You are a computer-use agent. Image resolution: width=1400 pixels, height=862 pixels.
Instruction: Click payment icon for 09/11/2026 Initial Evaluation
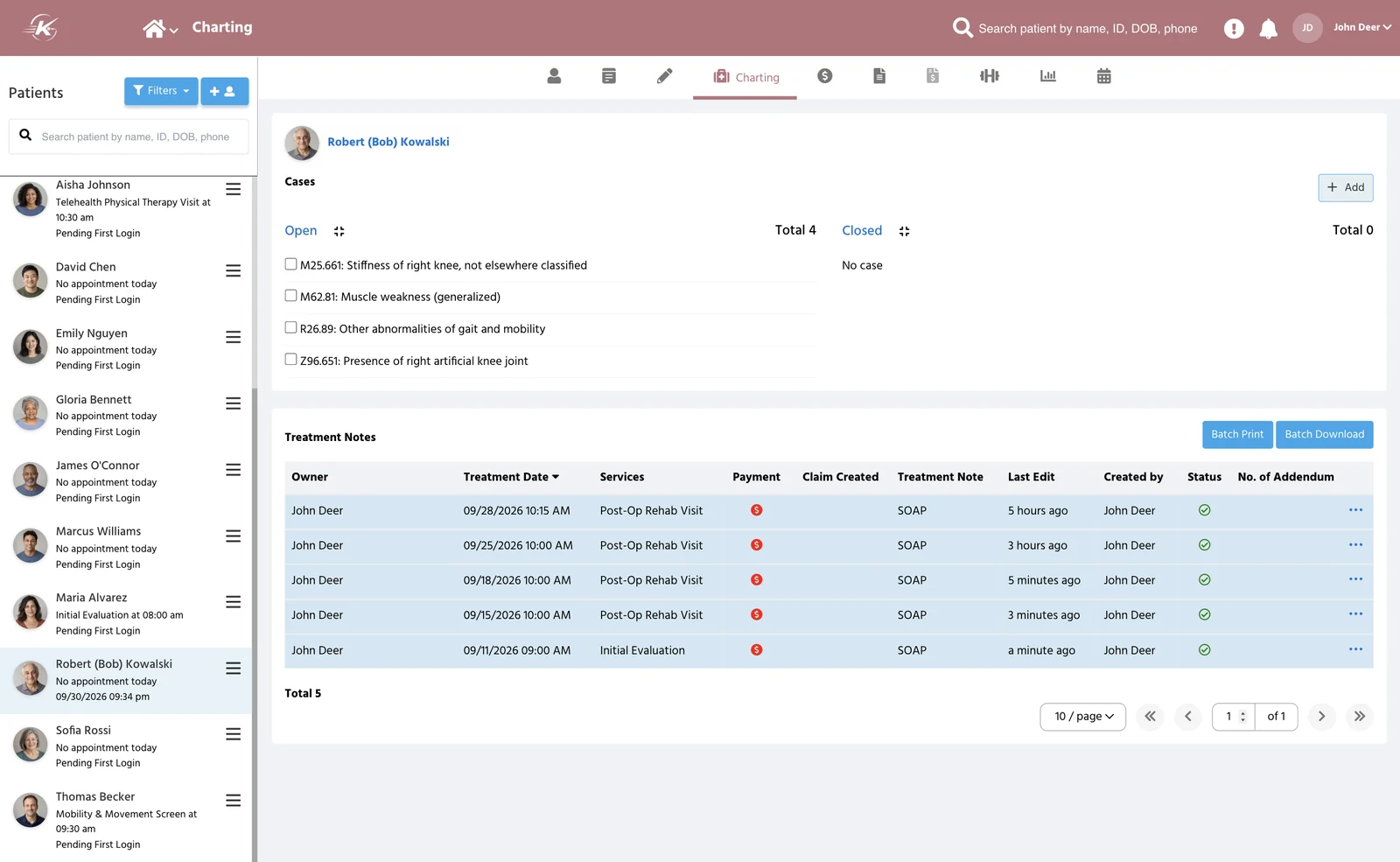(757, 650)
